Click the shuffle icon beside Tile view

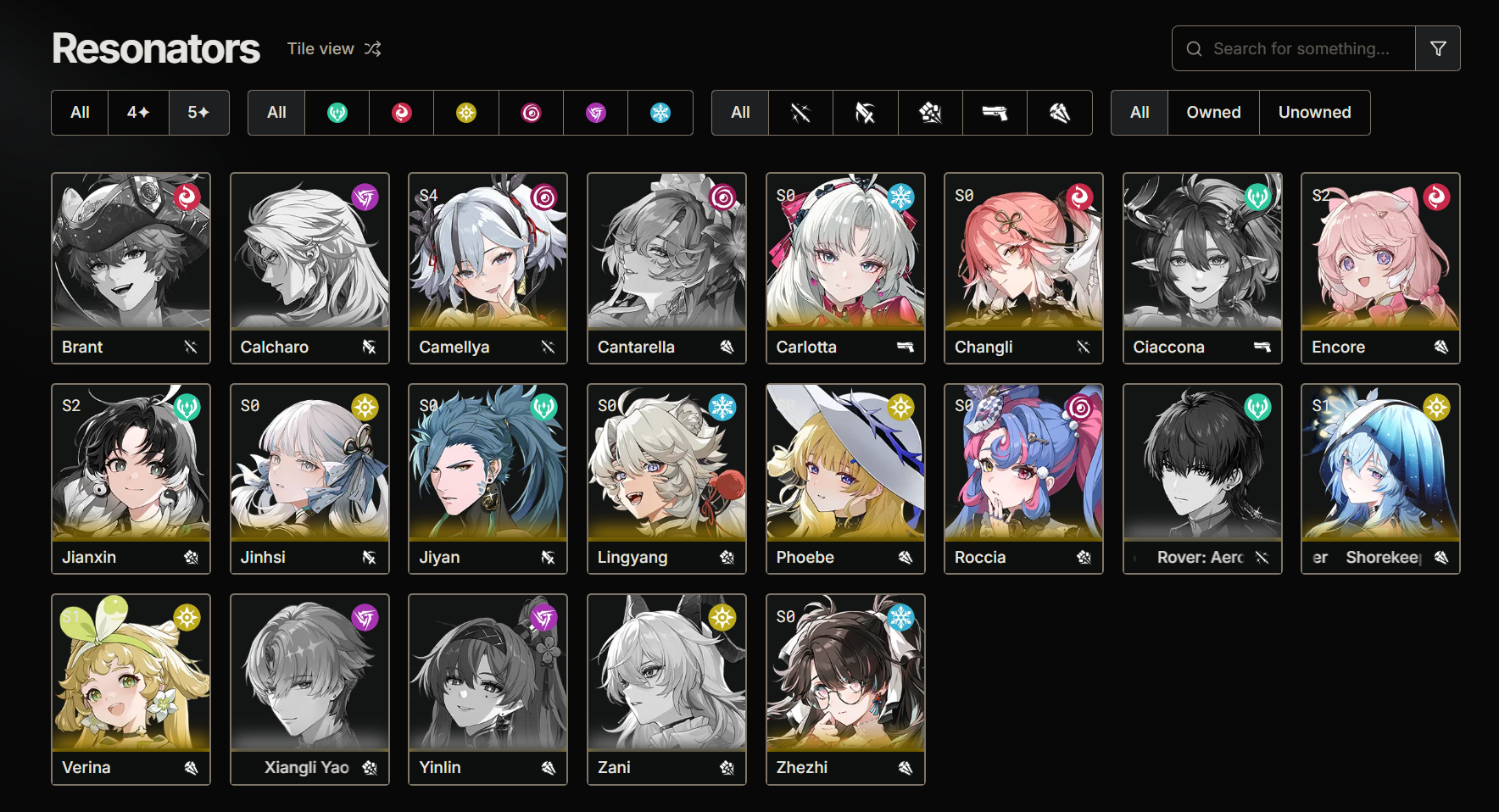tap(372, 49)
